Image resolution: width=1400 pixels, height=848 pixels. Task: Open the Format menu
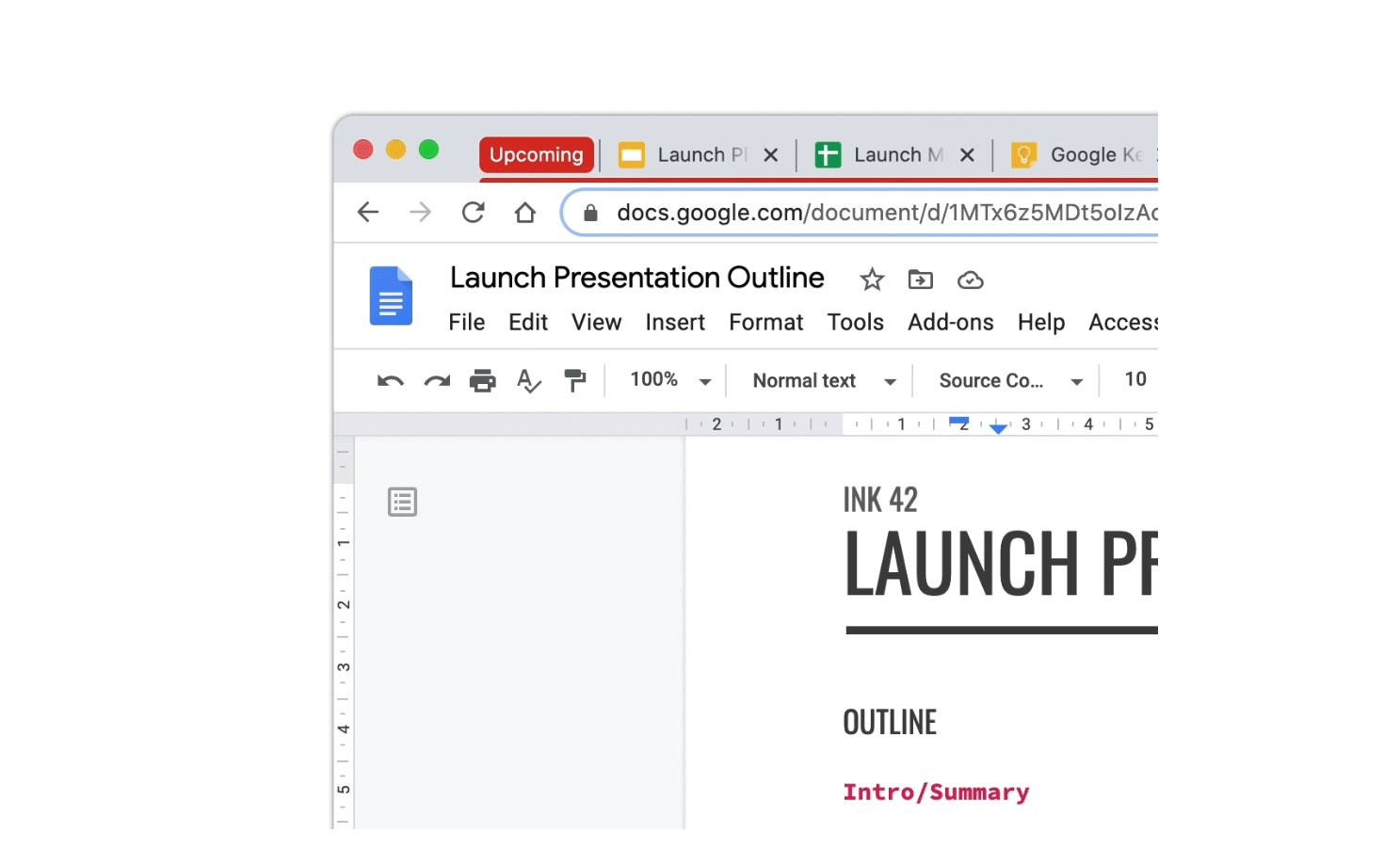coord(765,322)
